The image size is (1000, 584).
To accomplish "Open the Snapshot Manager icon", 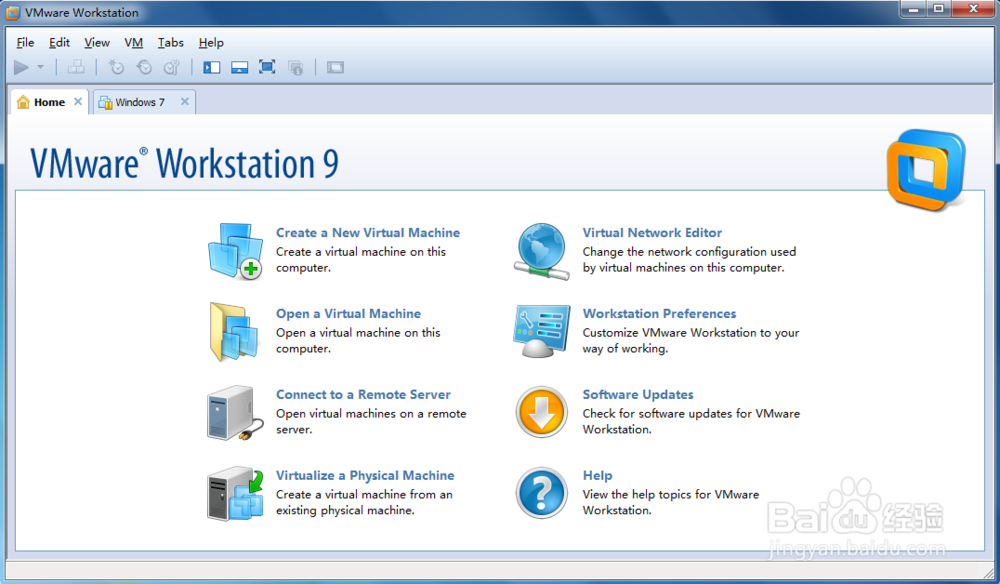I will 173,67.
